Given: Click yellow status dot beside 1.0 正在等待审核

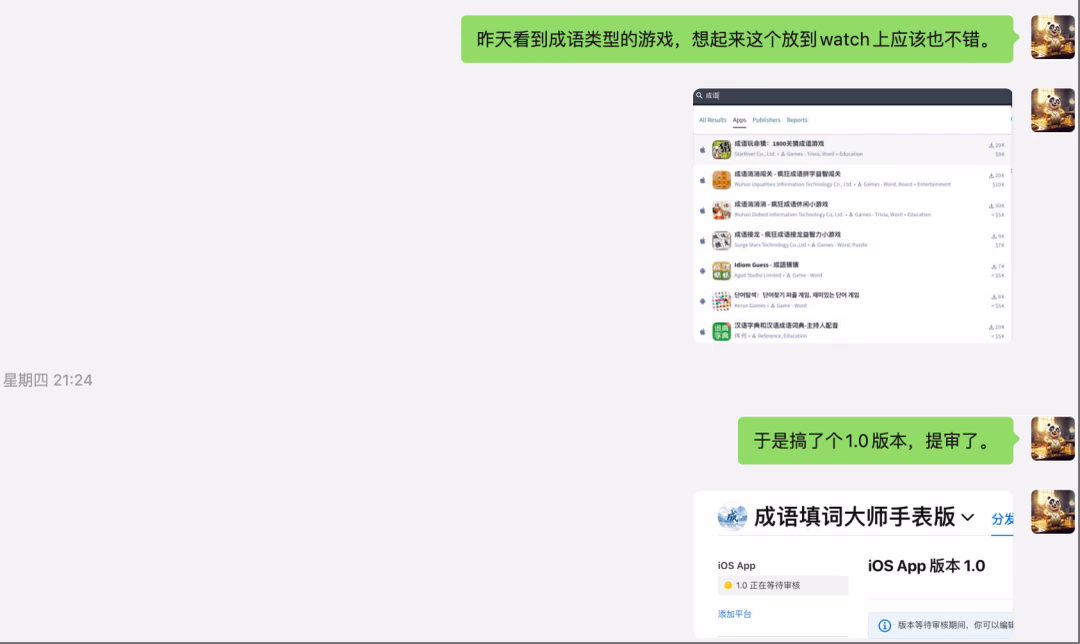Looking at the screenshot, I should click(728, 585).
